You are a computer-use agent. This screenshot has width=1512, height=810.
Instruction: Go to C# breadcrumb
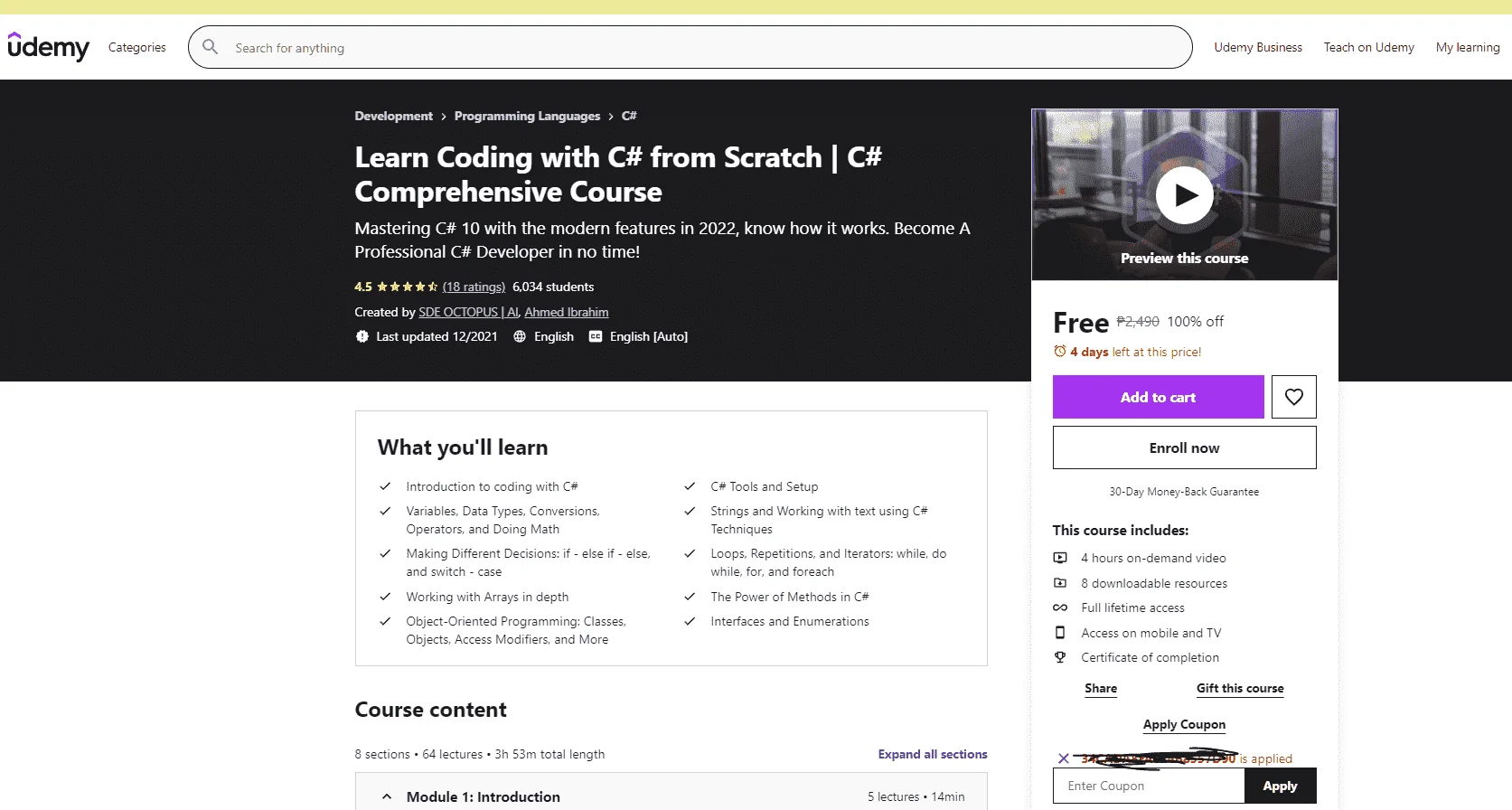point(629,116)
